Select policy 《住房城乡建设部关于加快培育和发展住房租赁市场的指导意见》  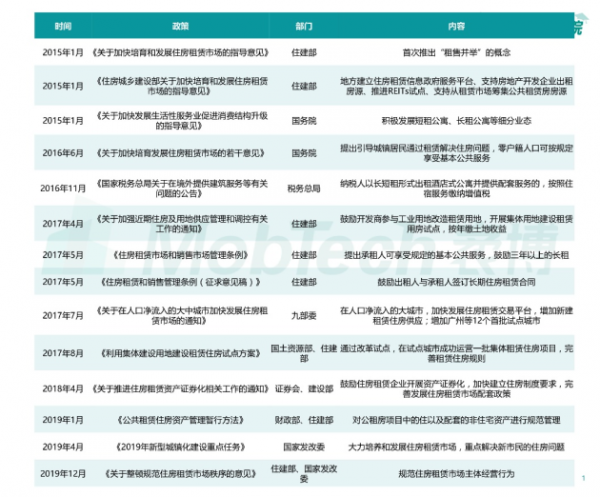tap(180, 86)
